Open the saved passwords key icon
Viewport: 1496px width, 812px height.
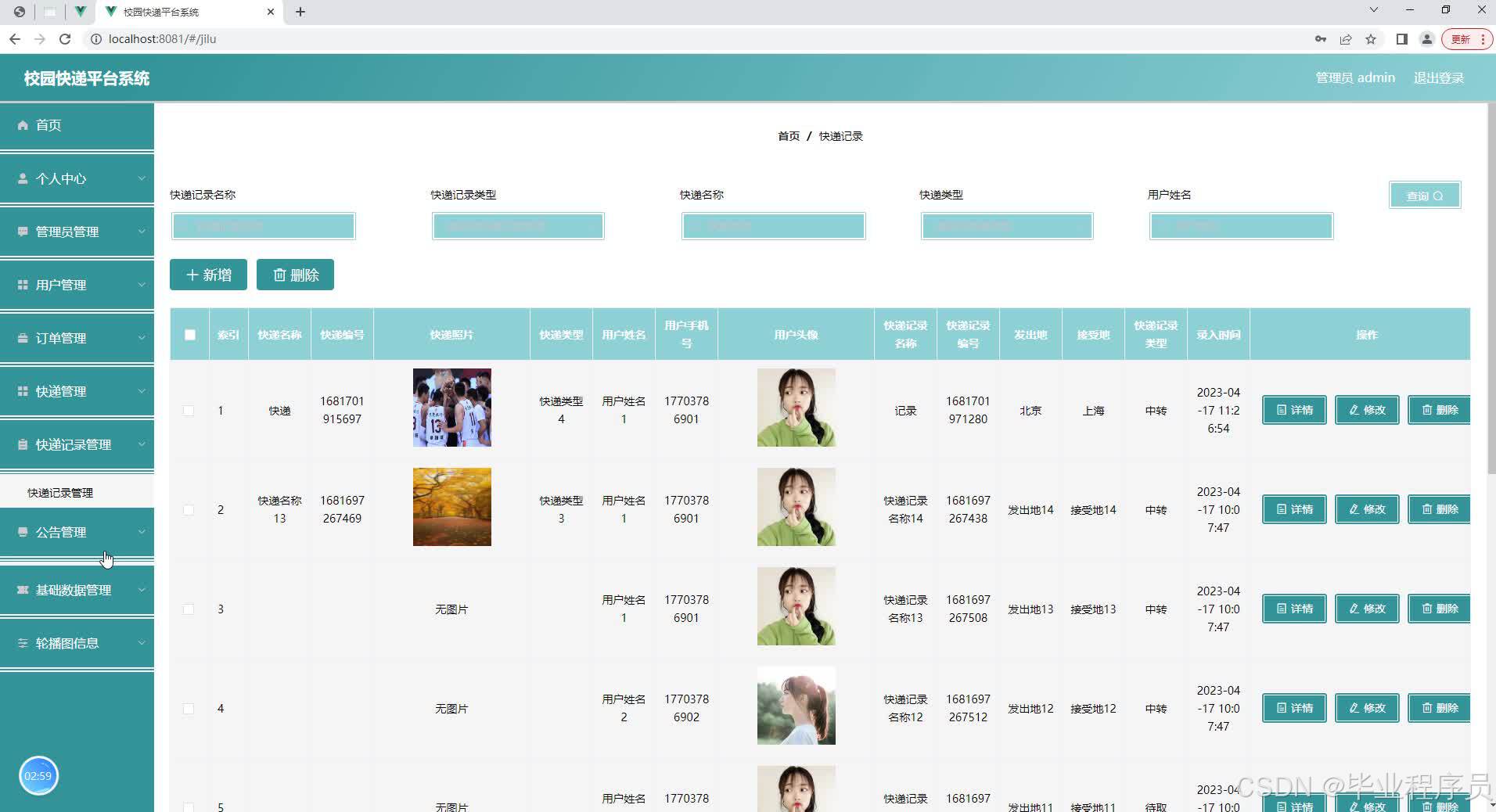pyautogui.click(x=1321, y=39)
